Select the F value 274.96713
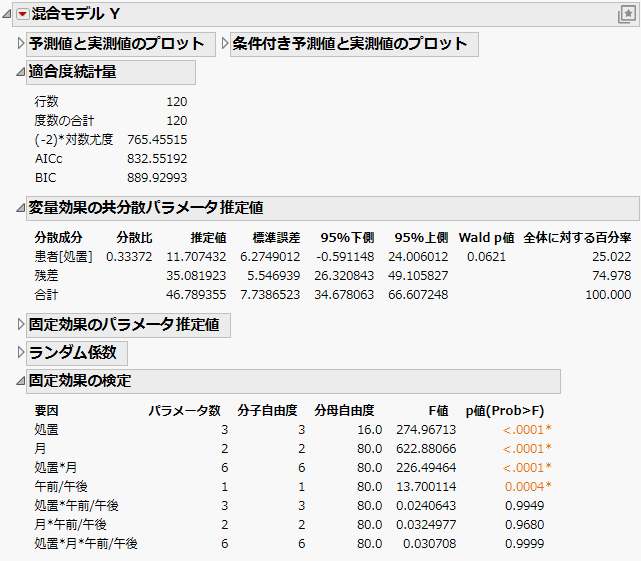The width and height of the screenshot is (641, 561). [x=426, y=430]
